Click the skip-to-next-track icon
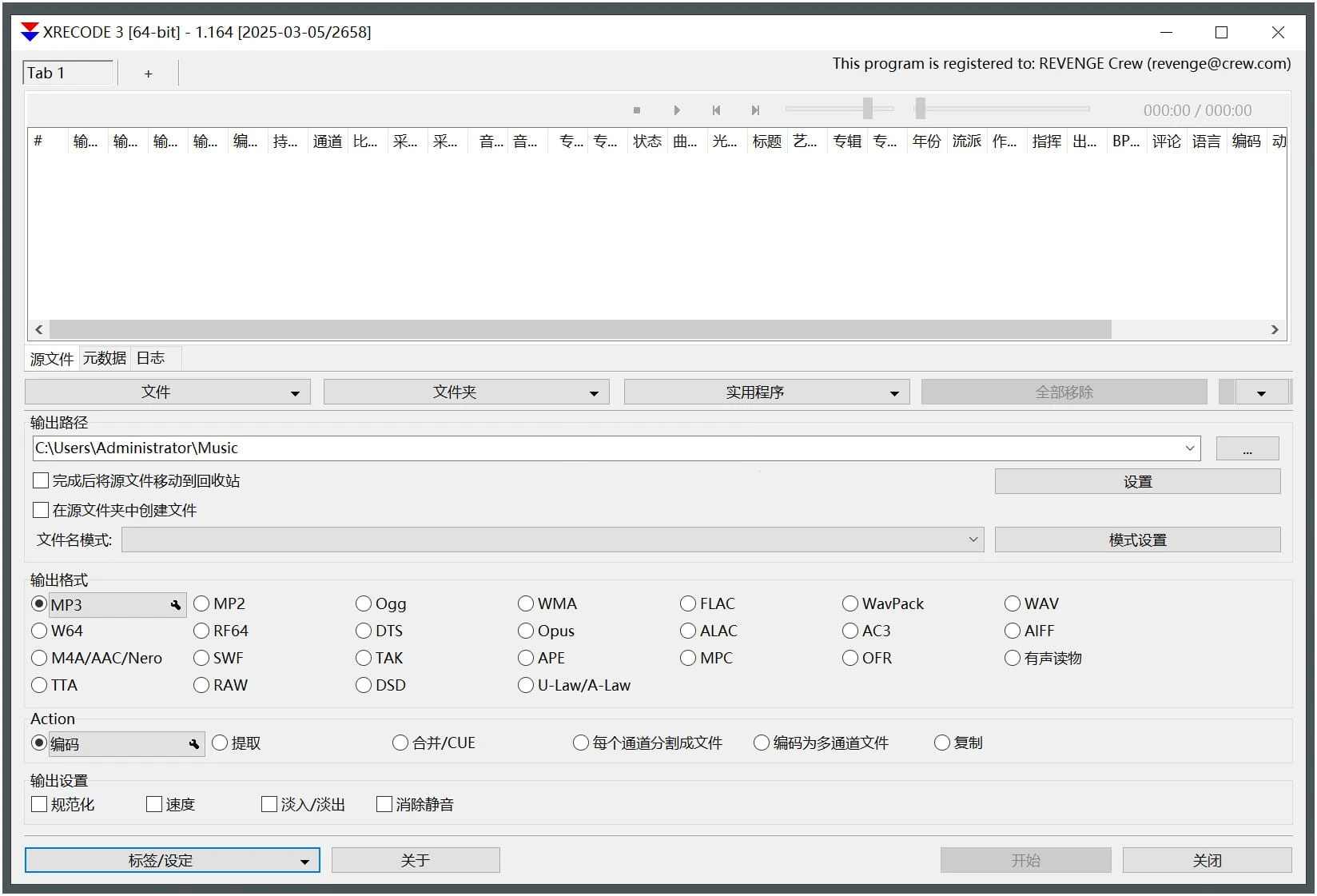The image size is (1317, 896). click(x=754, y=110)
